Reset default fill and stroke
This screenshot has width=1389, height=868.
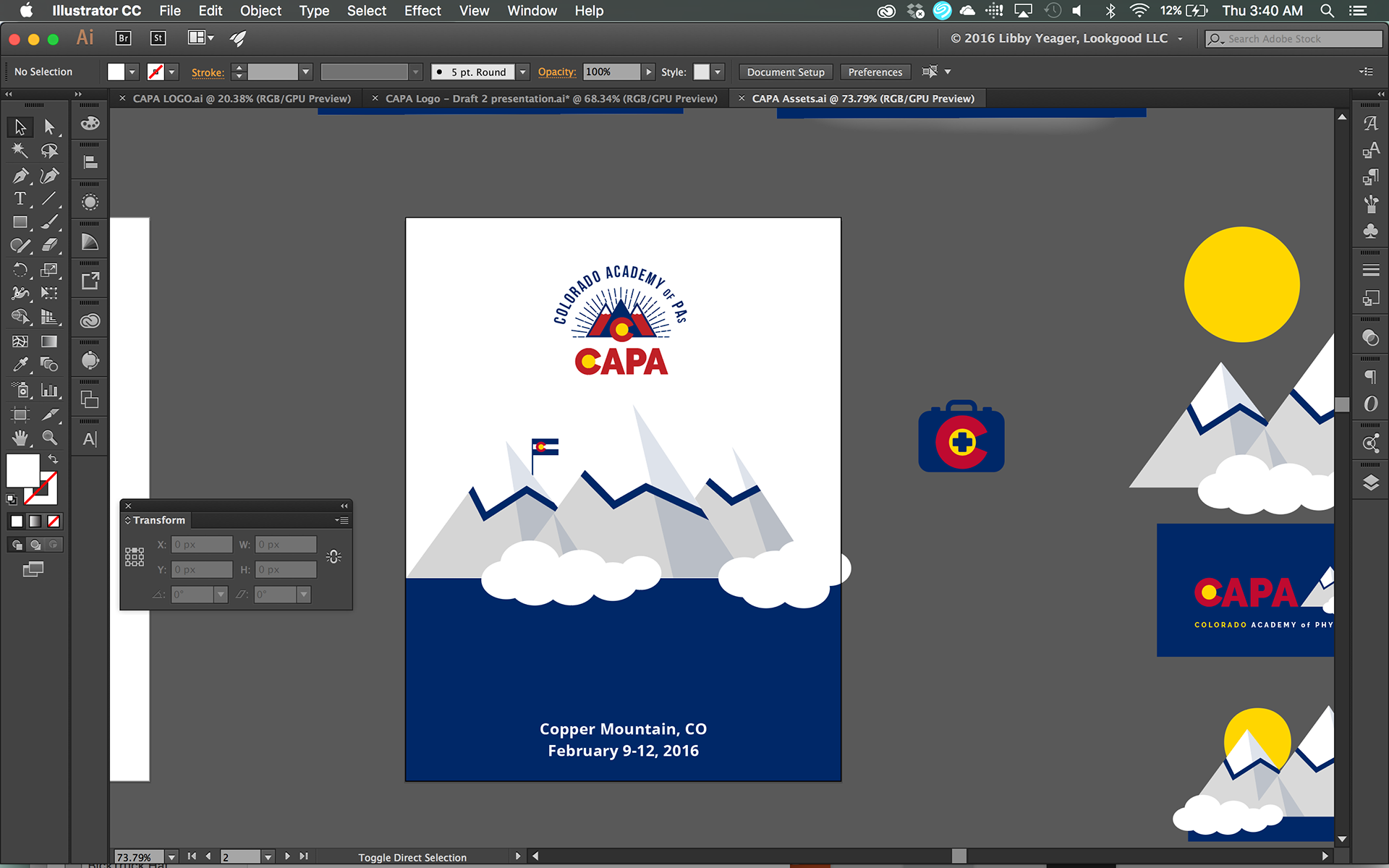(12, 499)
